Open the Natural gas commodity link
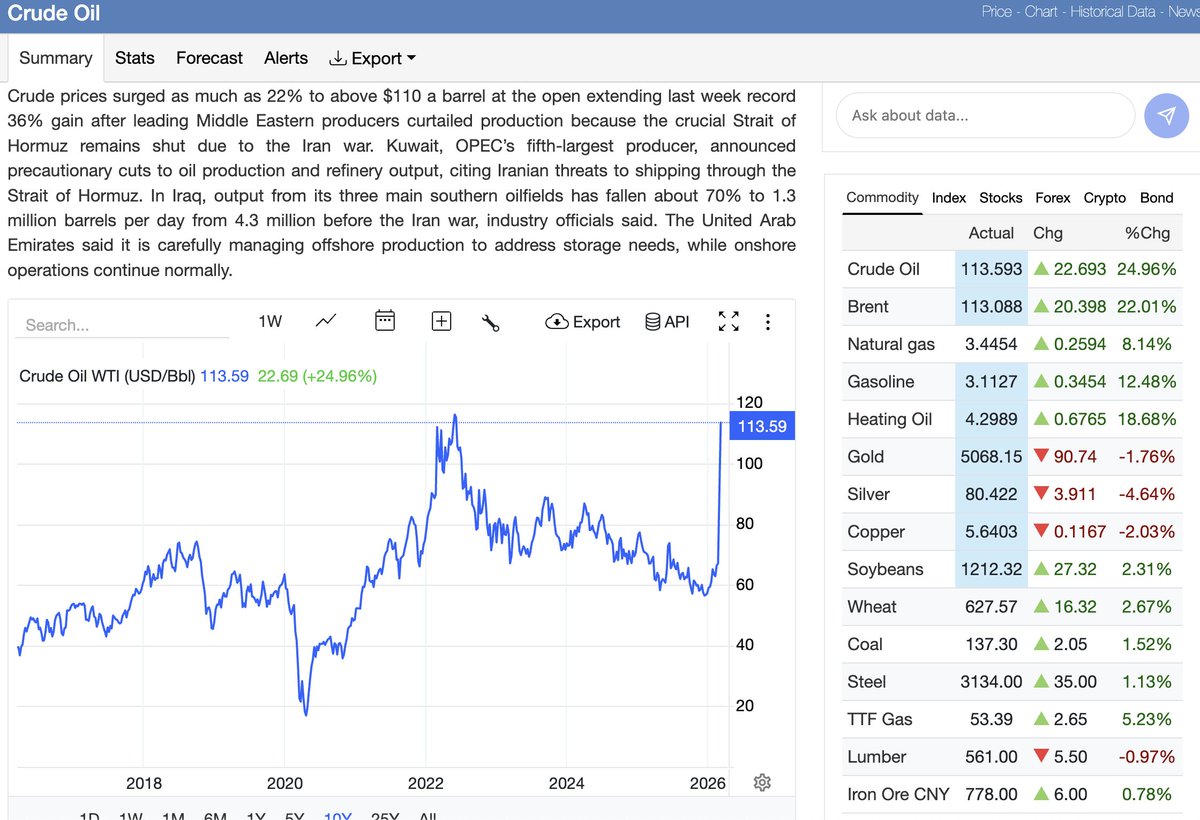The width and height of the screenshot is (1200, 820). (x=891, y=344)
